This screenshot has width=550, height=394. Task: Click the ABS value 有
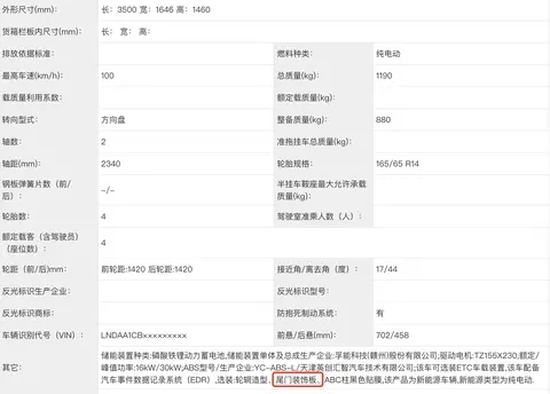(380, 313)
